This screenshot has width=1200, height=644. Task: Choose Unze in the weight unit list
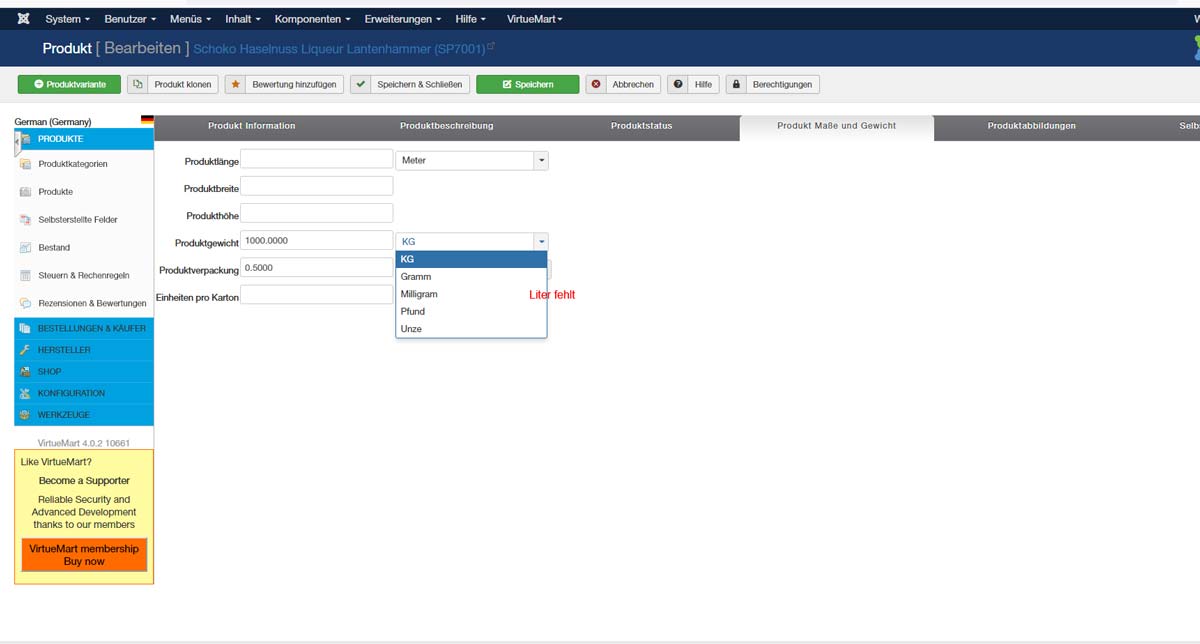point(411,329)
